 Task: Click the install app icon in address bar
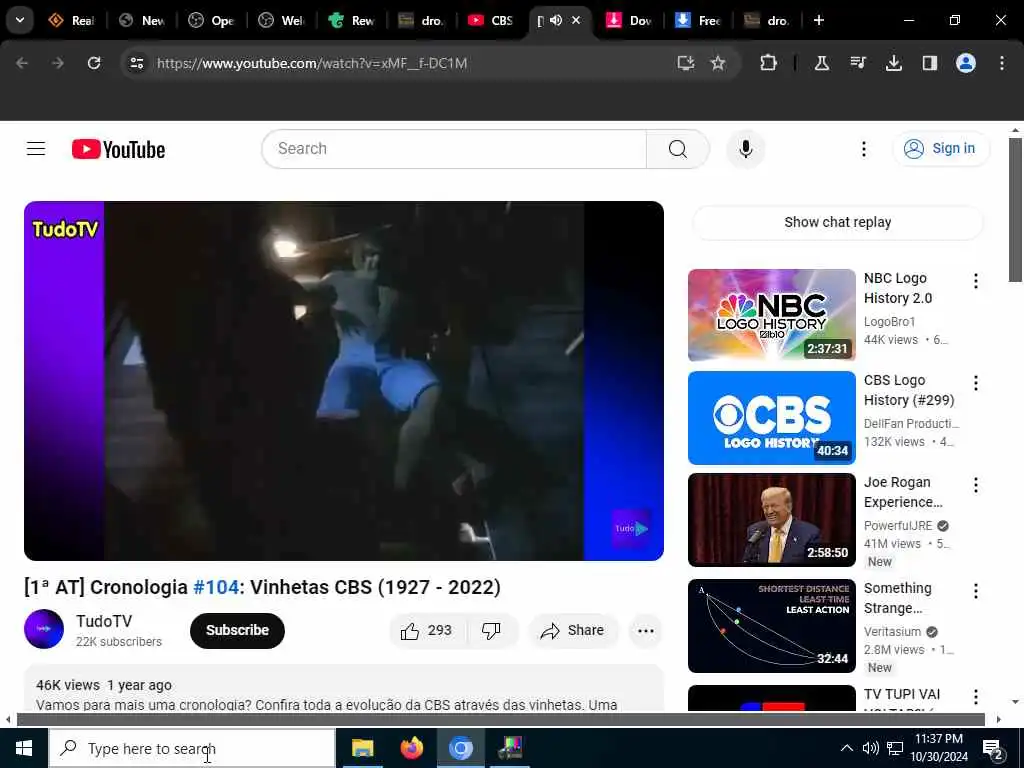click(685, 63)
